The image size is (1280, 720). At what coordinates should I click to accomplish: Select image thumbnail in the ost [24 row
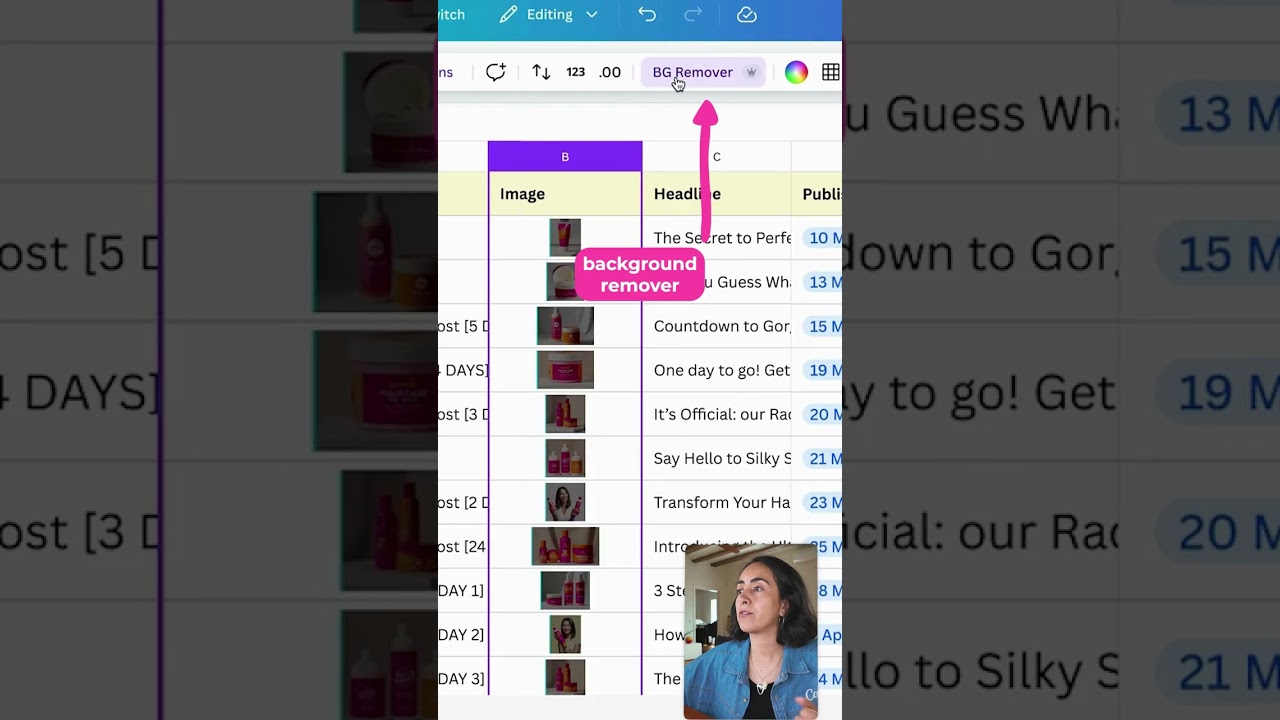click(565, 546)
